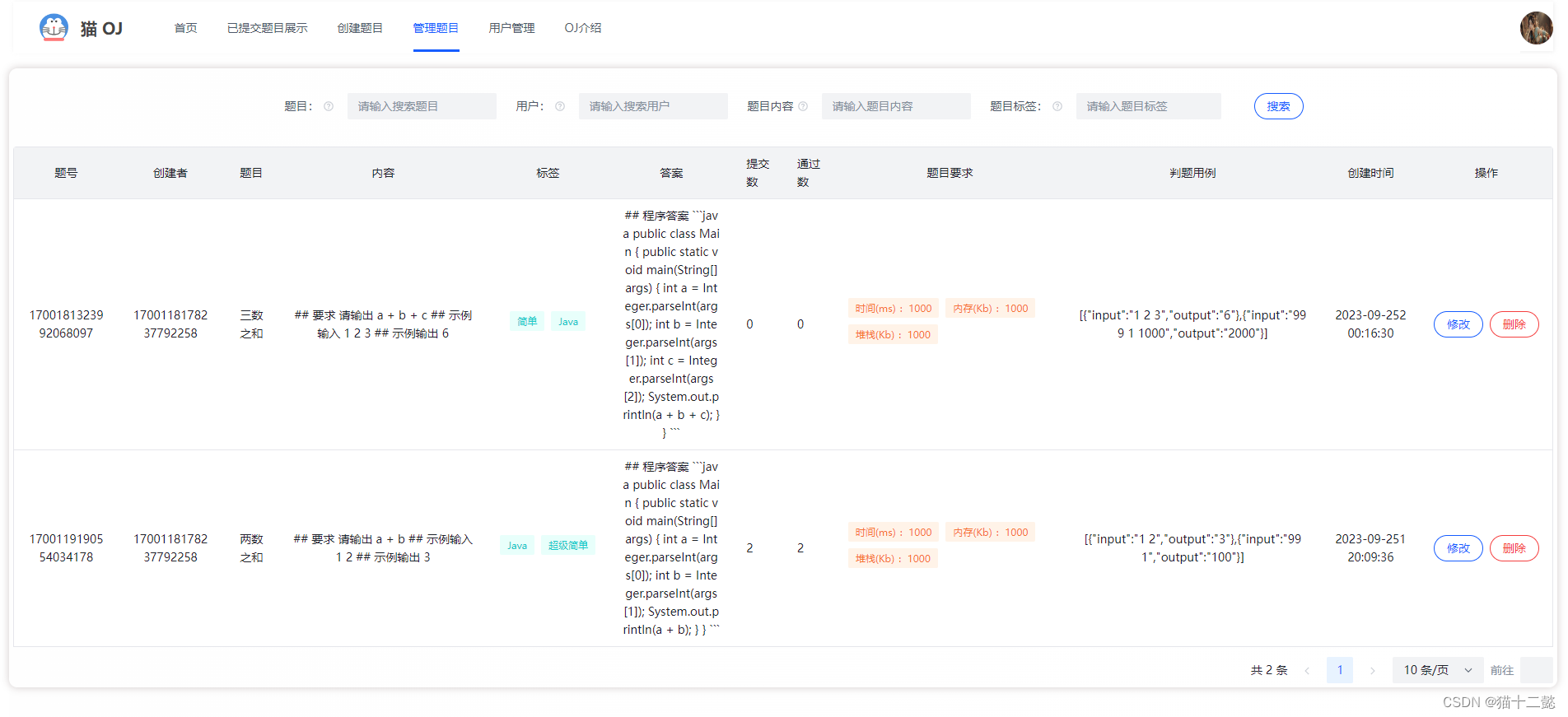The width and height of the screenshot is (1568, 717).
Task: Switch to the 创建题目 nav tab
Action: coord(360,28)
